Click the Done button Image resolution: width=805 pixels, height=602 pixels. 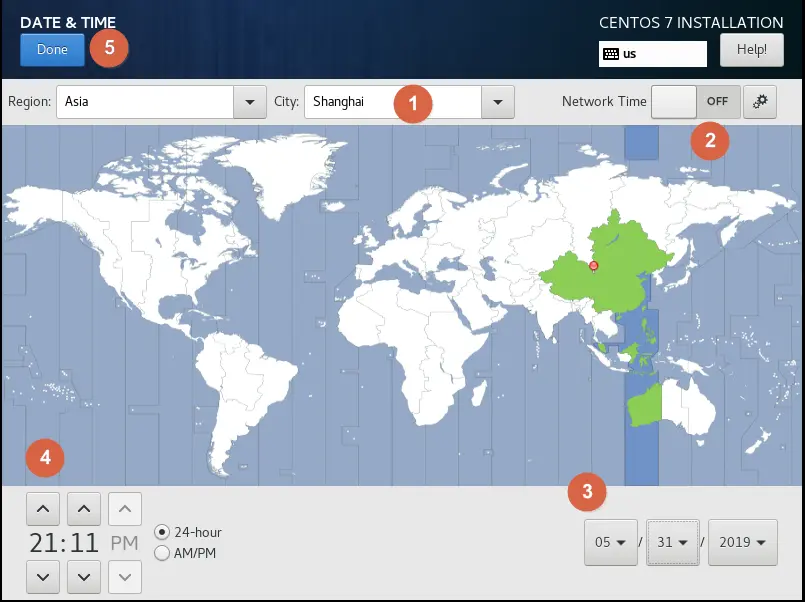[x=52, y=50]
